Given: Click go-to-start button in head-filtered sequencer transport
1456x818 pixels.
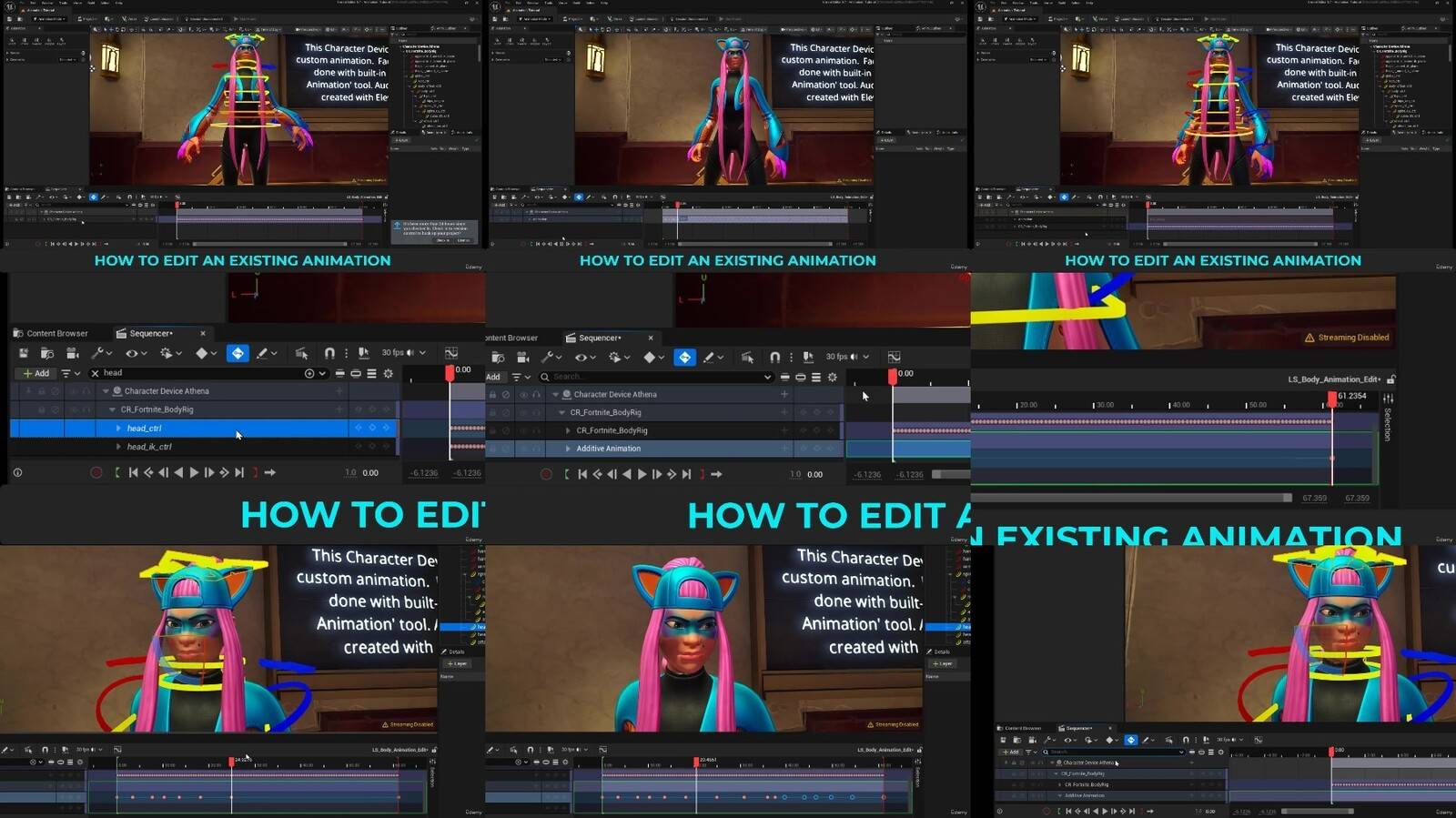Looking at the screenshot, I should [x=134, y=472].
